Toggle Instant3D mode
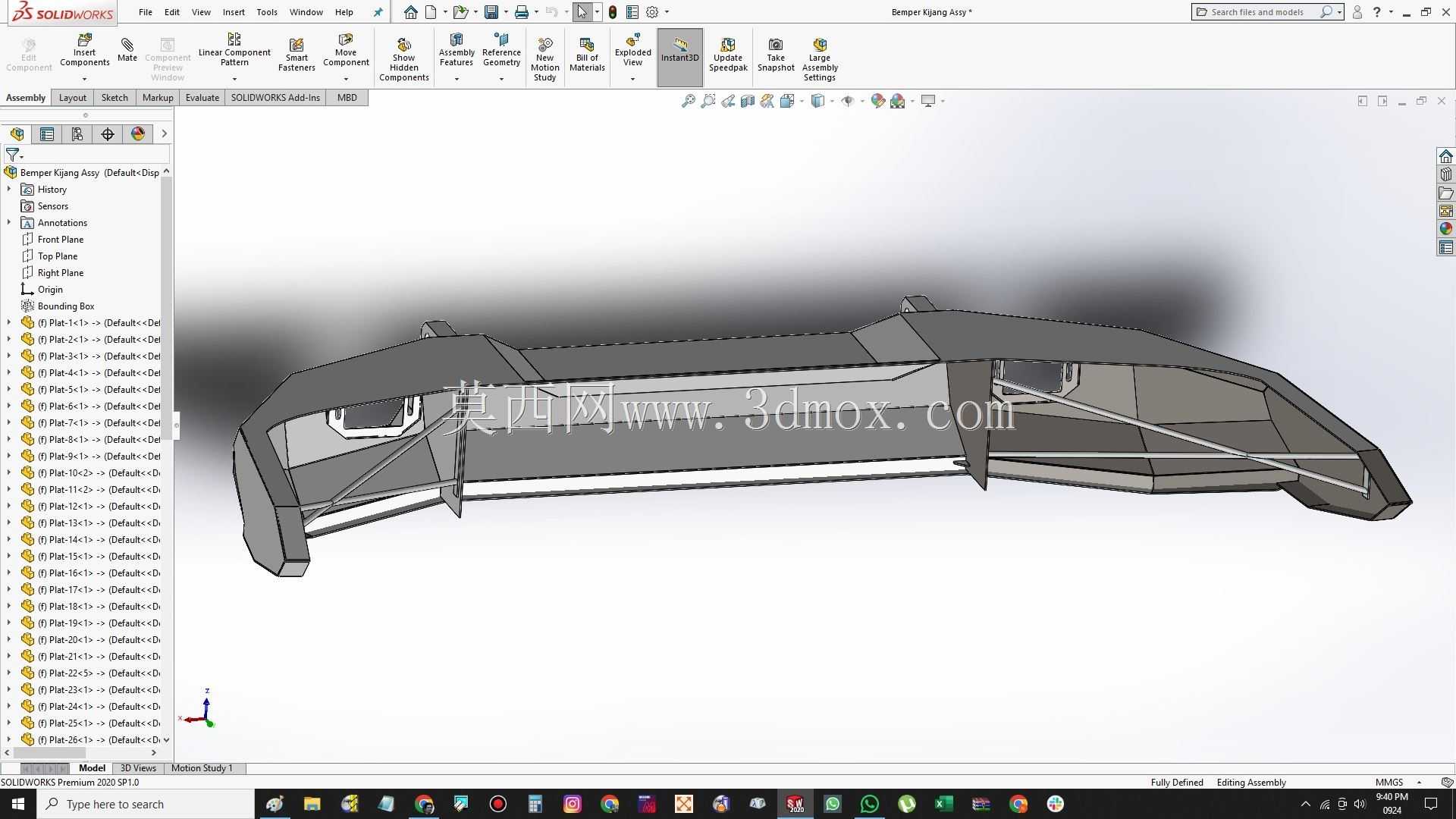Image resolution: width=1456 pixels, height=819 pixels. tap(679, 57)
